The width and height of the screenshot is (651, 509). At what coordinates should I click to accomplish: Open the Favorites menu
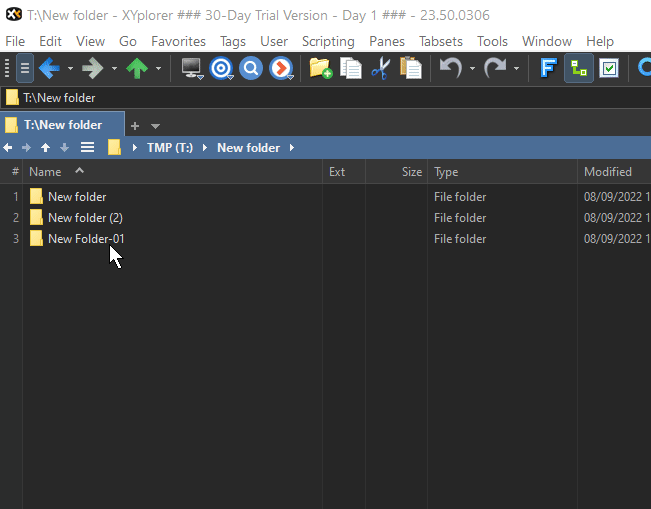tap(178, 41)
